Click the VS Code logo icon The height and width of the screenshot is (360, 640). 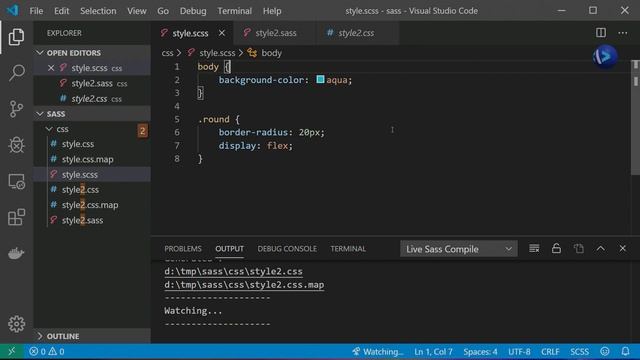[x=12, y=10]
